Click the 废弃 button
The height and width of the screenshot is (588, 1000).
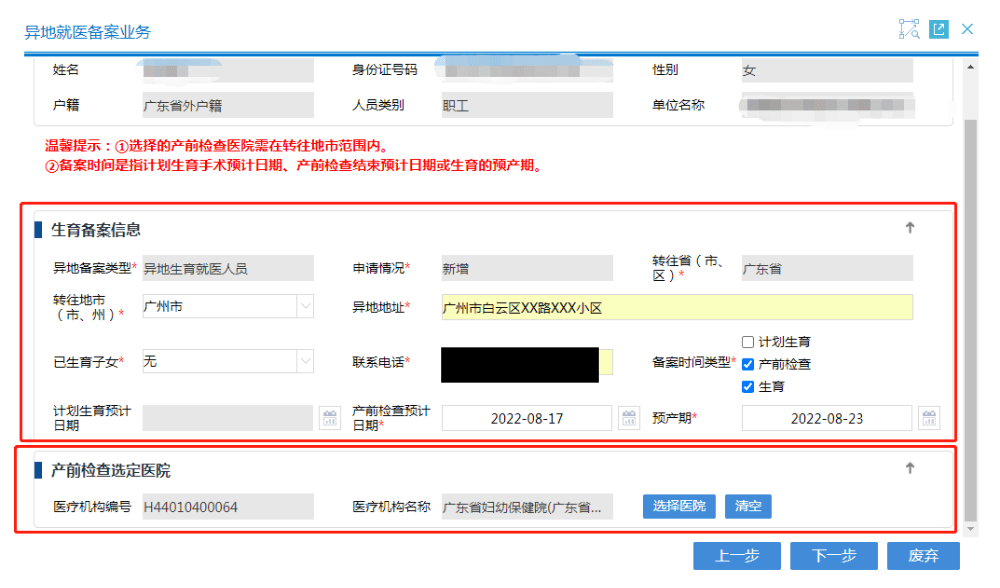click(x=923, y=556)
